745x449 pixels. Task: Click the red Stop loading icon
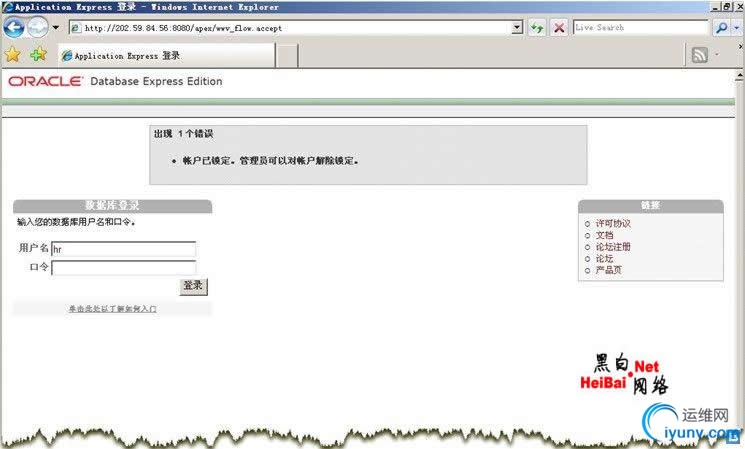(x=559, y=28)
